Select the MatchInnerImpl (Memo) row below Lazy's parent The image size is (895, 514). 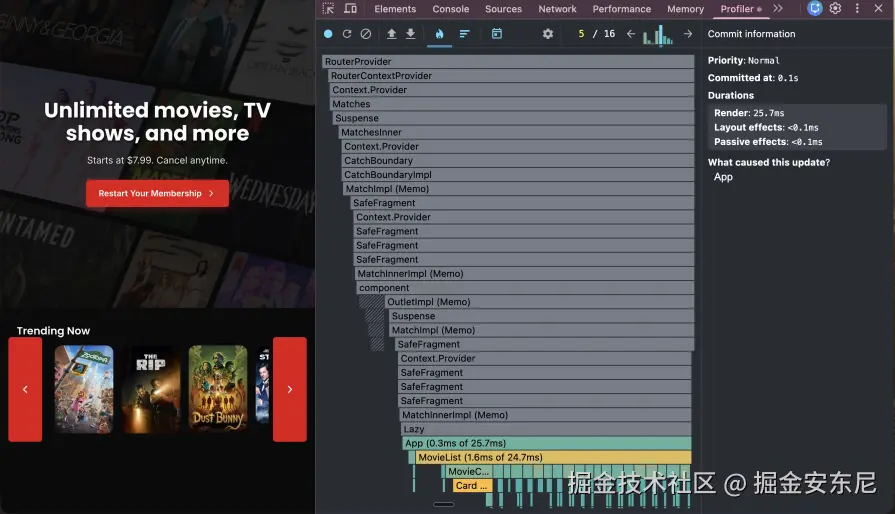click(545, 415)
